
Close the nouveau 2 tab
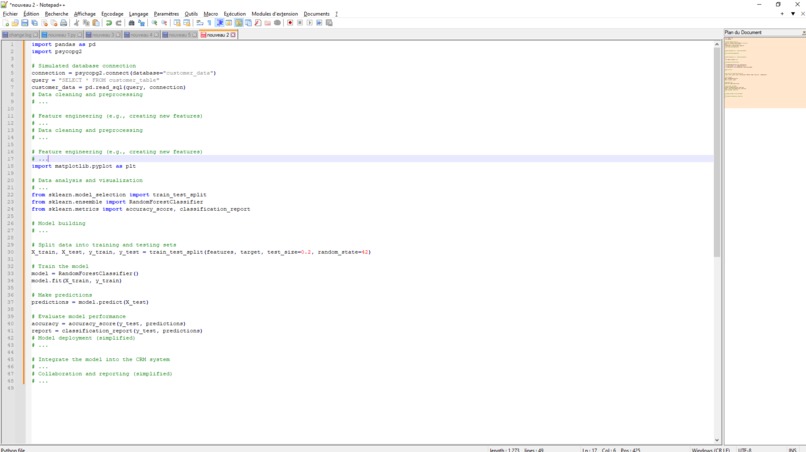(x=233, y=35)
